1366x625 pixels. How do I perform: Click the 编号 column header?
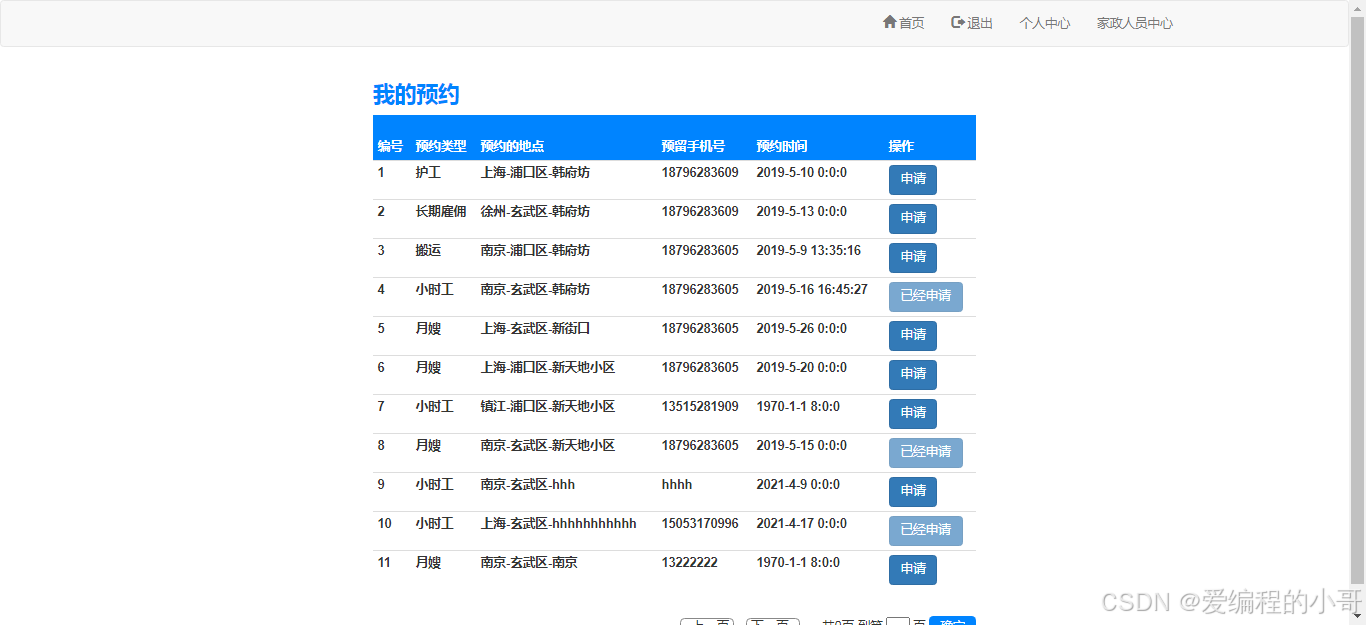coord(390,146)
